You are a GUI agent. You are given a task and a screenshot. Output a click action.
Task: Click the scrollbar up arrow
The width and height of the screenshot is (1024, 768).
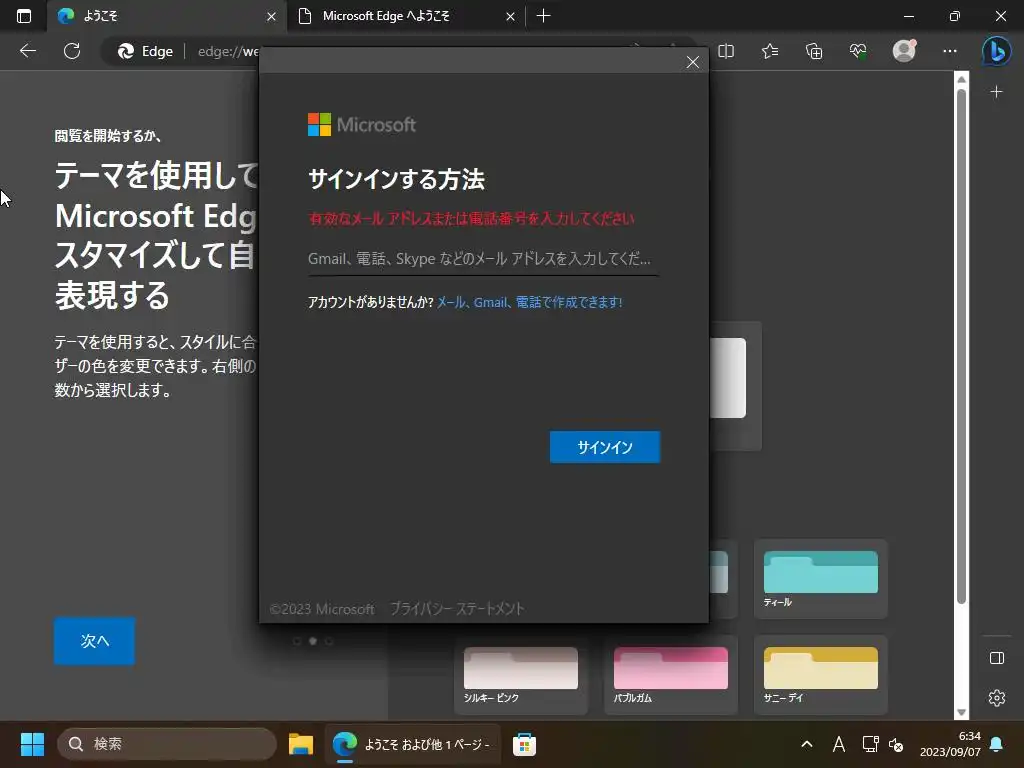tap(961, 80)
